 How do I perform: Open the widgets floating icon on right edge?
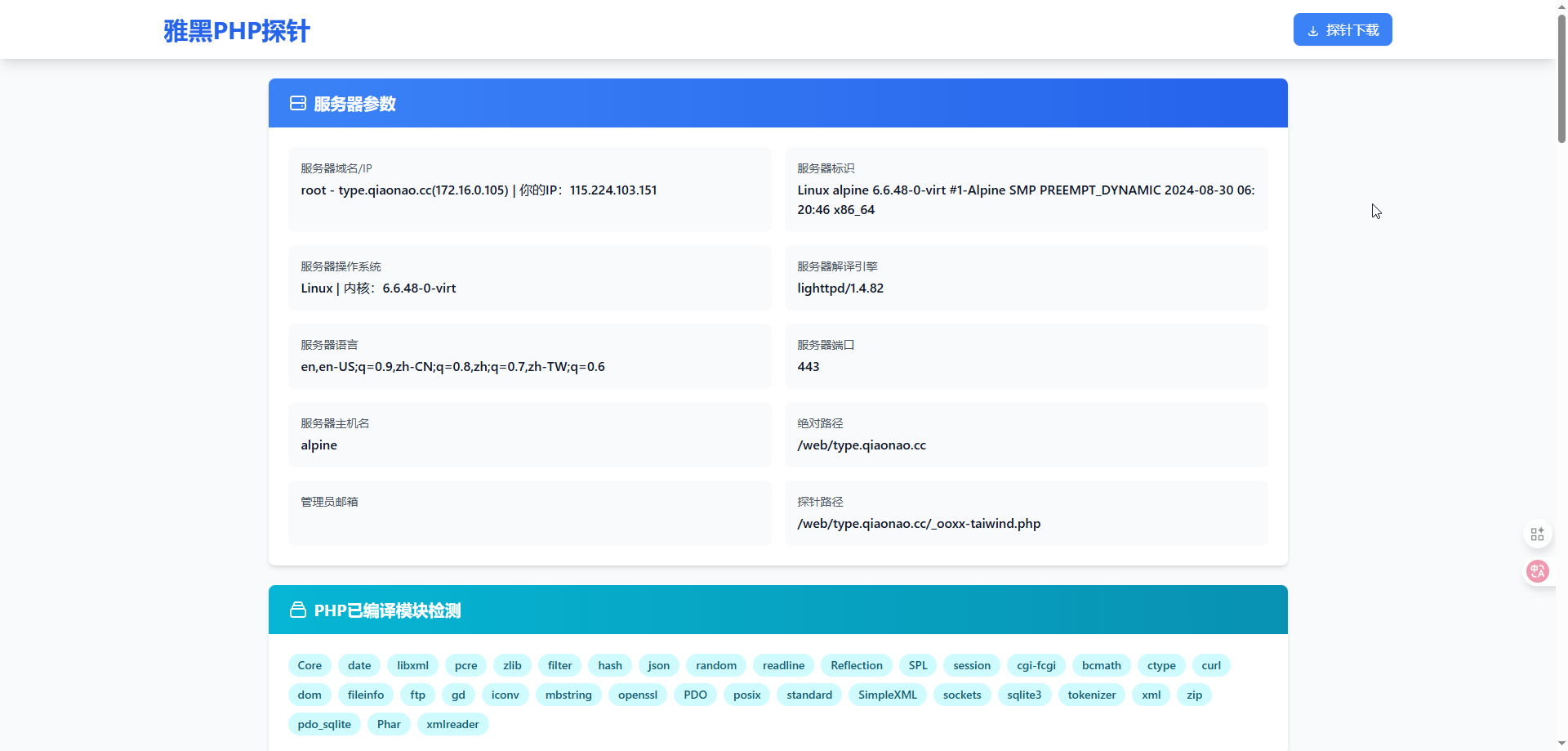click(x=1538, y=534)
